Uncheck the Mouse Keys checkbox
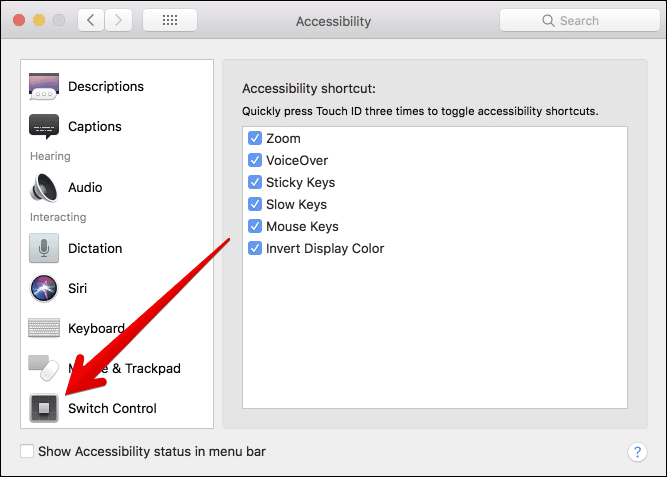Image resolution: width=667 pixels, height=477 pixels. 255,227
